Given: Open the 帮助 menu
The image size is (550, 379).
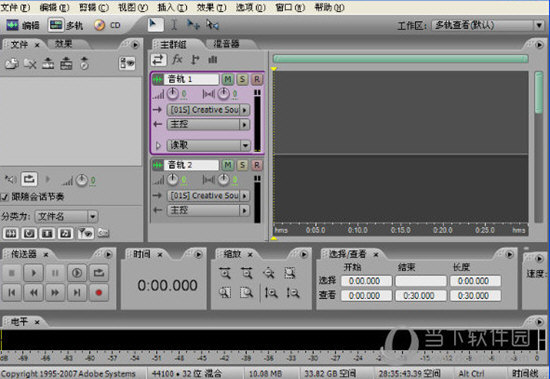Looking at the screenshot, I should point(329,7).
